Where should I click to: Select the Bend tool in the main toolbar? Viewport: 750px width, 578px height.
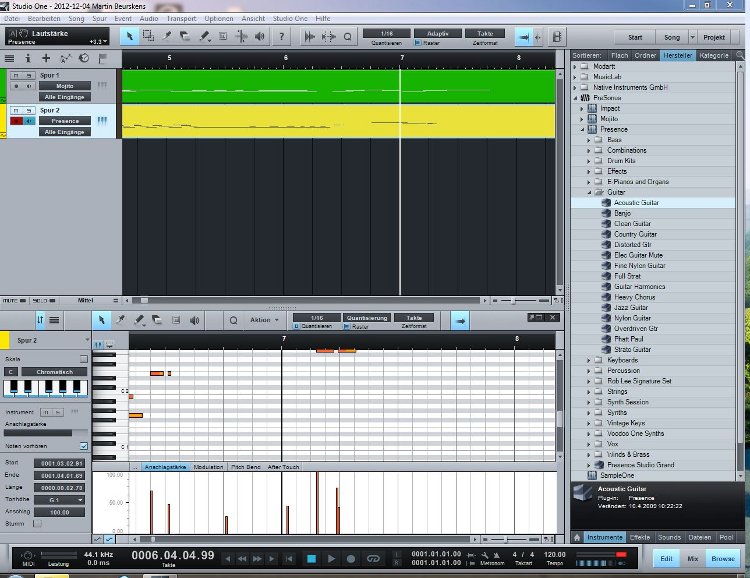tap(241, 36)
